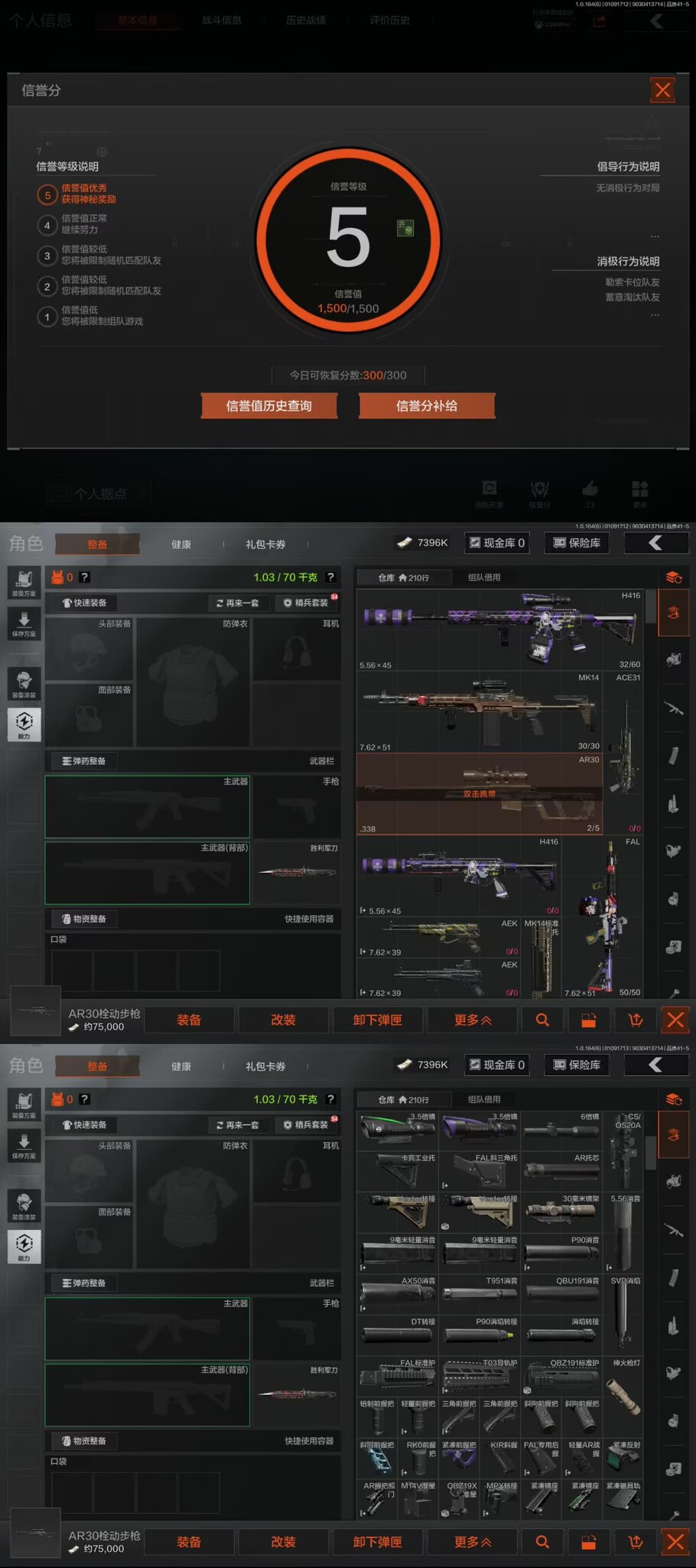Select the 神火枪灯 flashlight attachment
Image resolution: width=696 pixels, height=1568 pixels.
coord(623,1387)
